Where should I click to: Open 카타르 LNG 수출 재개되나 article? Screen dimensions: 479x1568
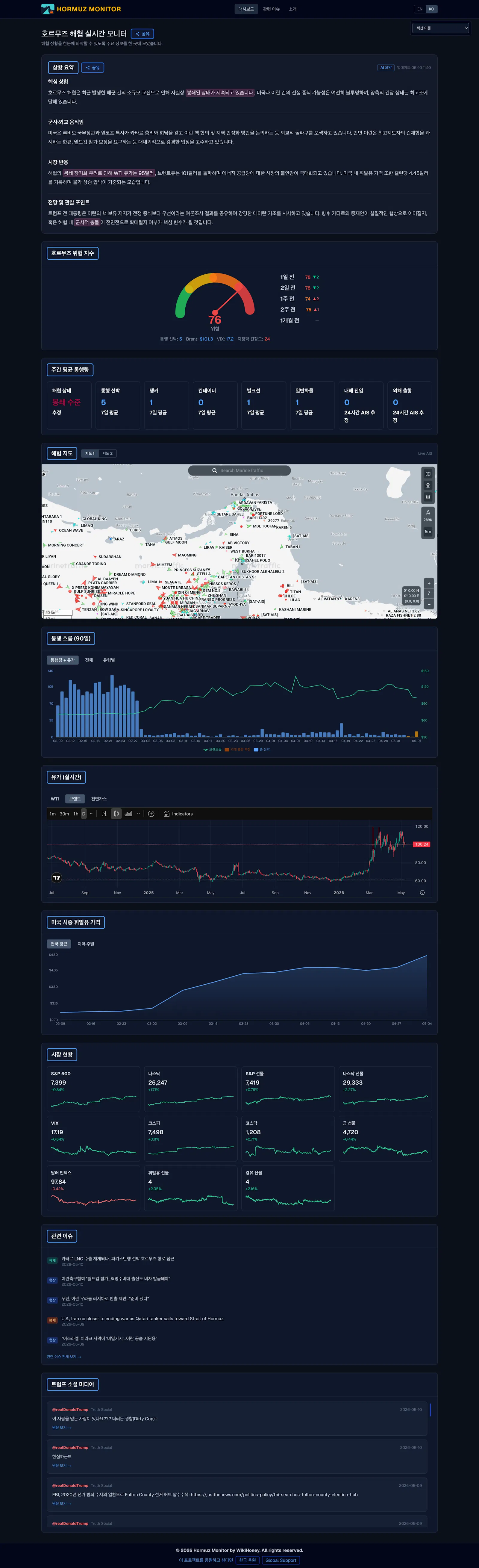tap(118, 1258)
